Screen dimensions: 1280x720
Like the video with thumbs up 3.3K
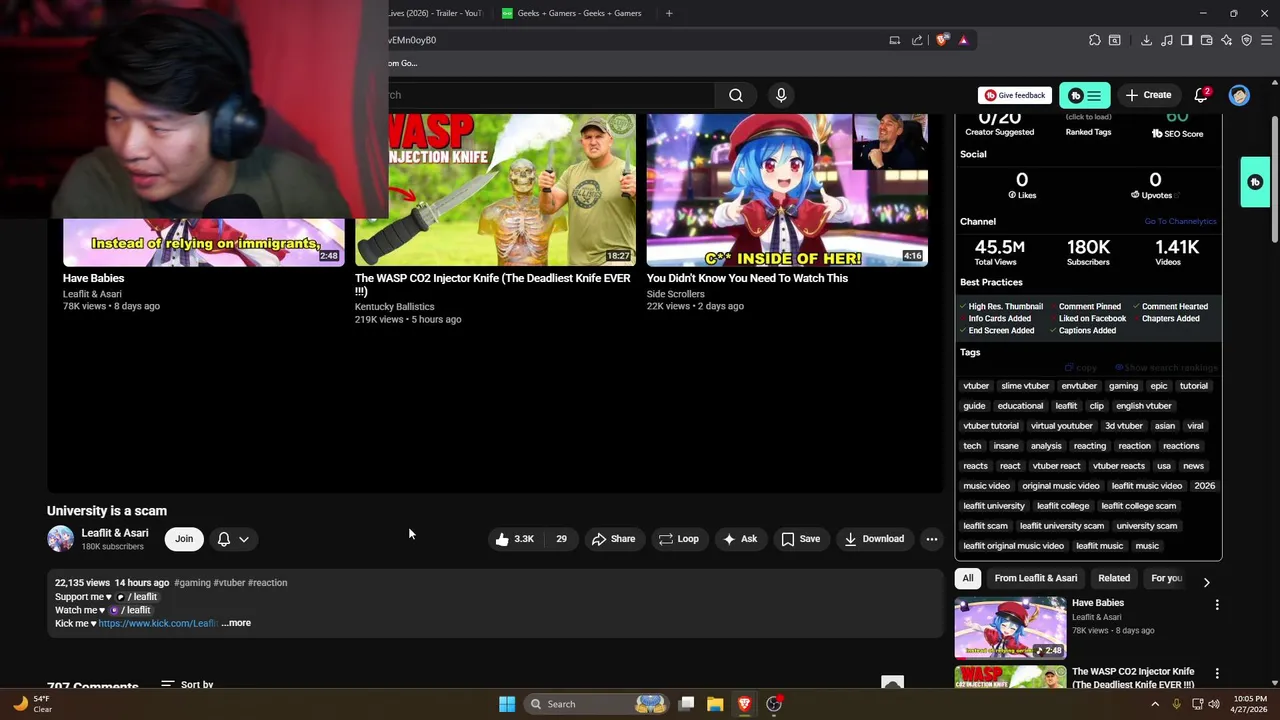pos(514,539)
